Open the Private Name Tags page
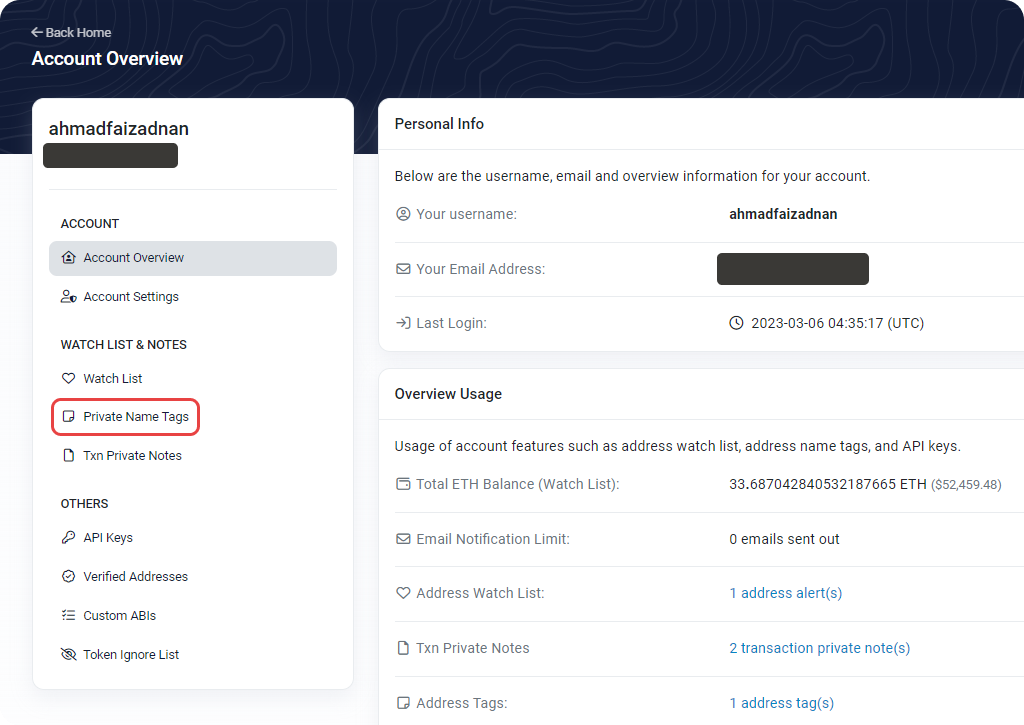This screenshot has height=725, width=1024. coord(135,417)
